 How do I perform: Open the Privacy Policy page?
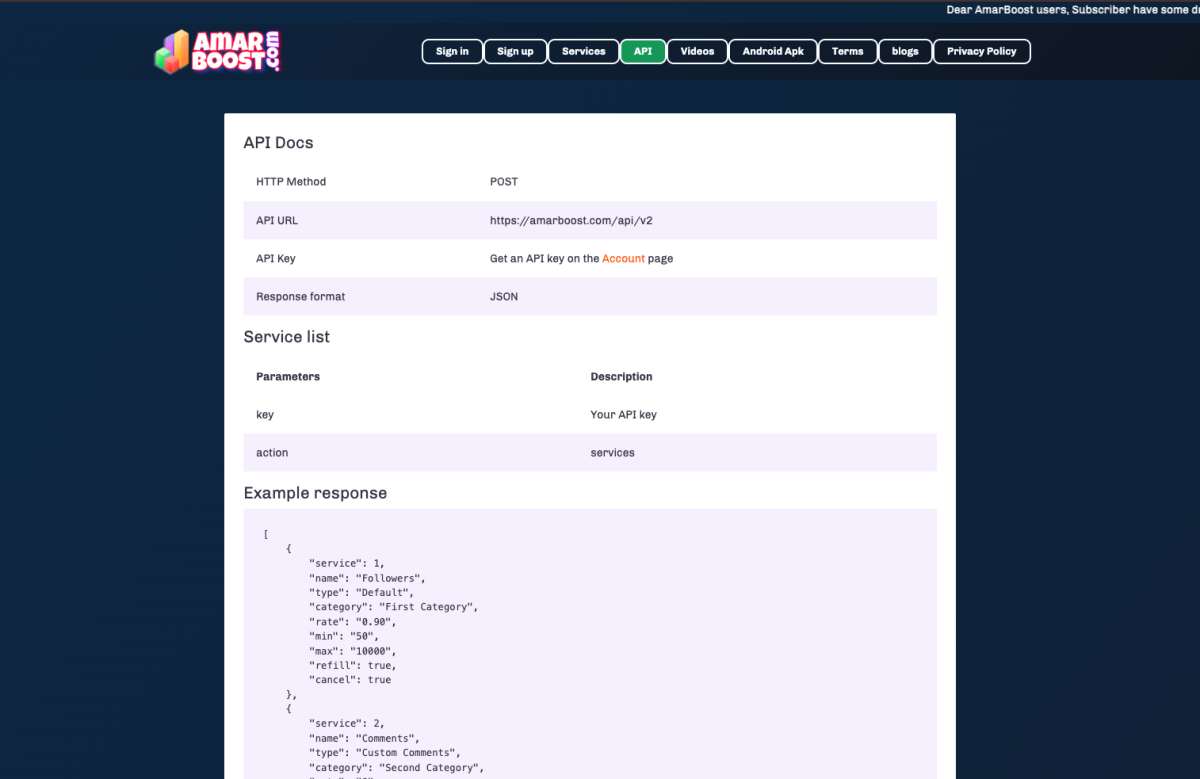click(x=981, y=52)
